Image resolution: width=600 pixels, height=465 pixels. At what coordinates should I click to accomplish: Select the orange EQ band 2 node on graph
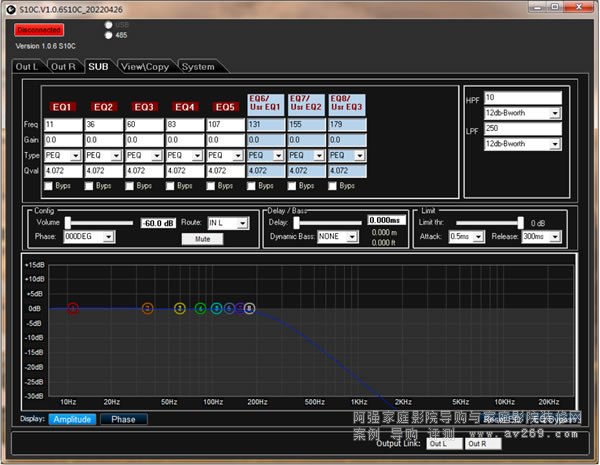point(148,309)
